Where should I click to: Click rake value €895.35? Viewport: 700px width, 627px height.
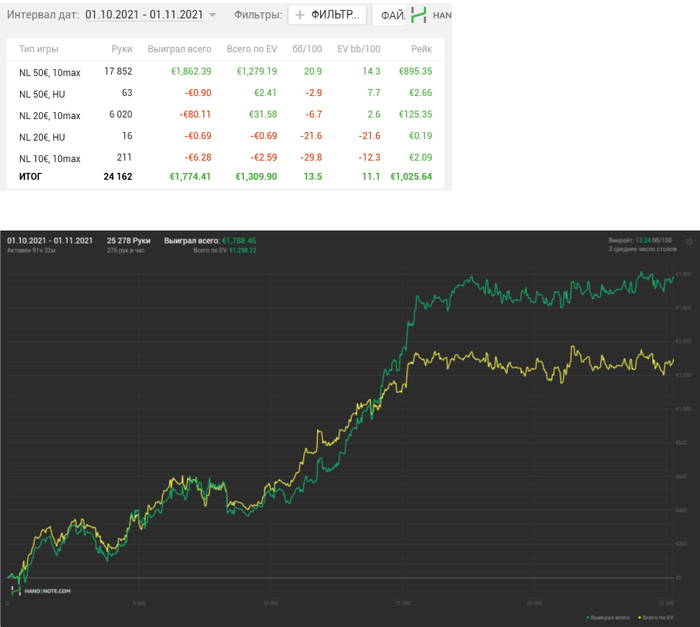pos(415,71)
